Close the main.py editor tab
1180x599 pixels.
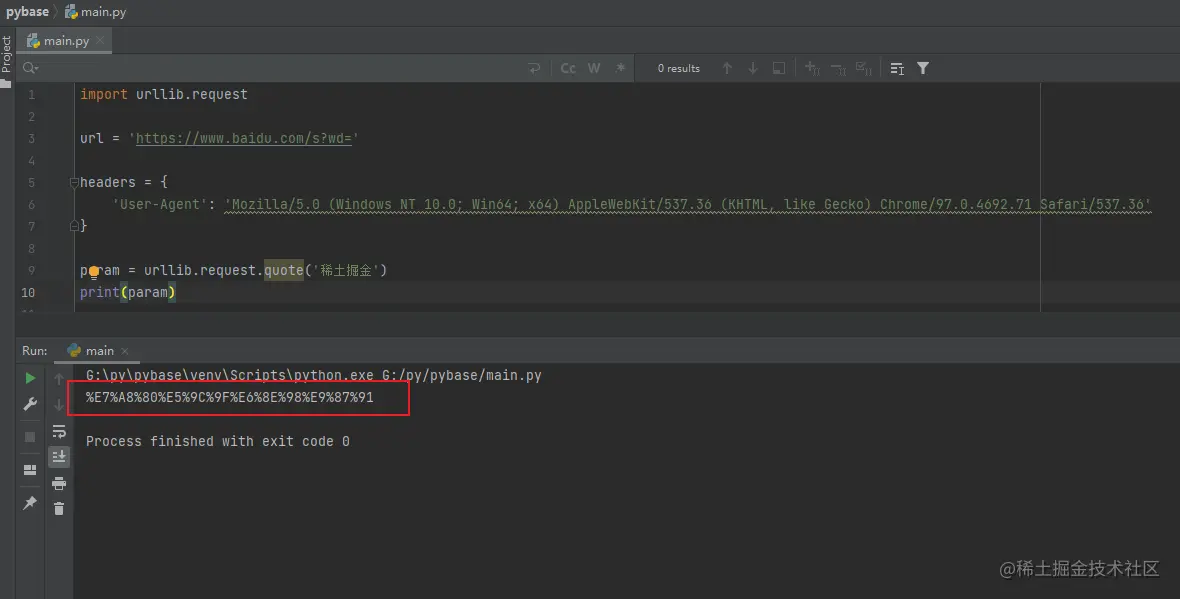100,40
